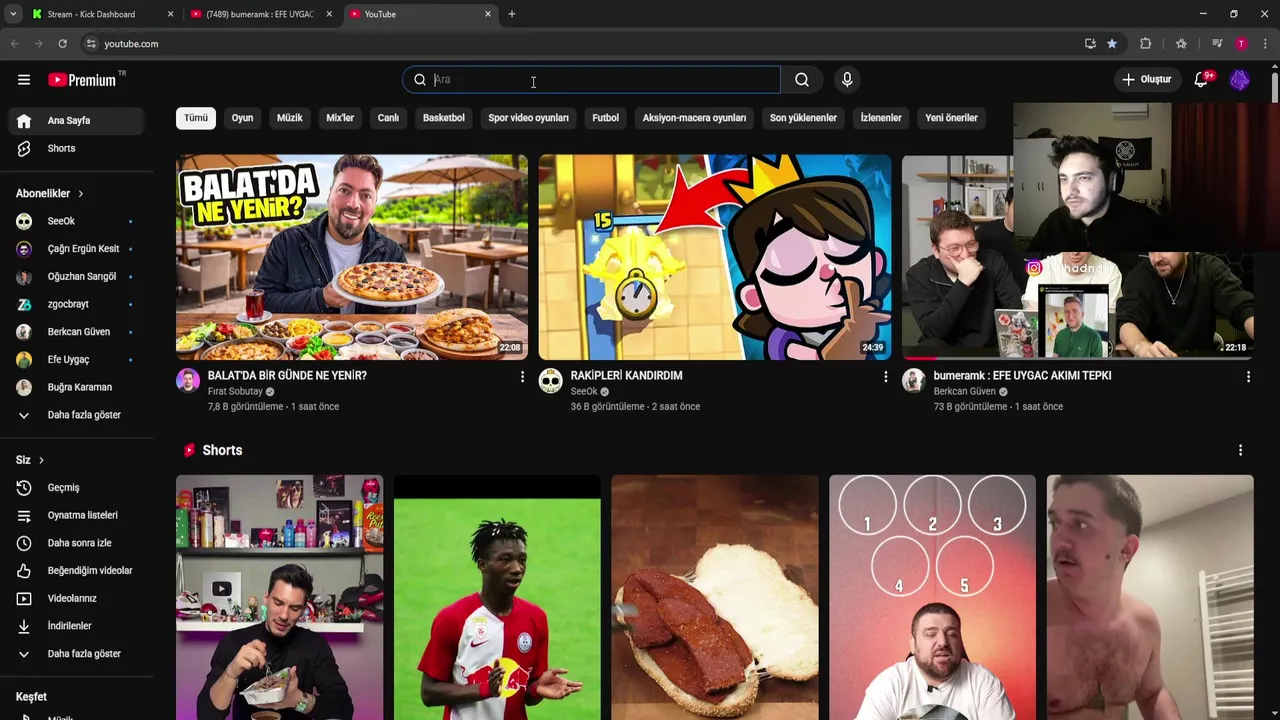Open the purple account avatar menu

tap(1240, 80)
